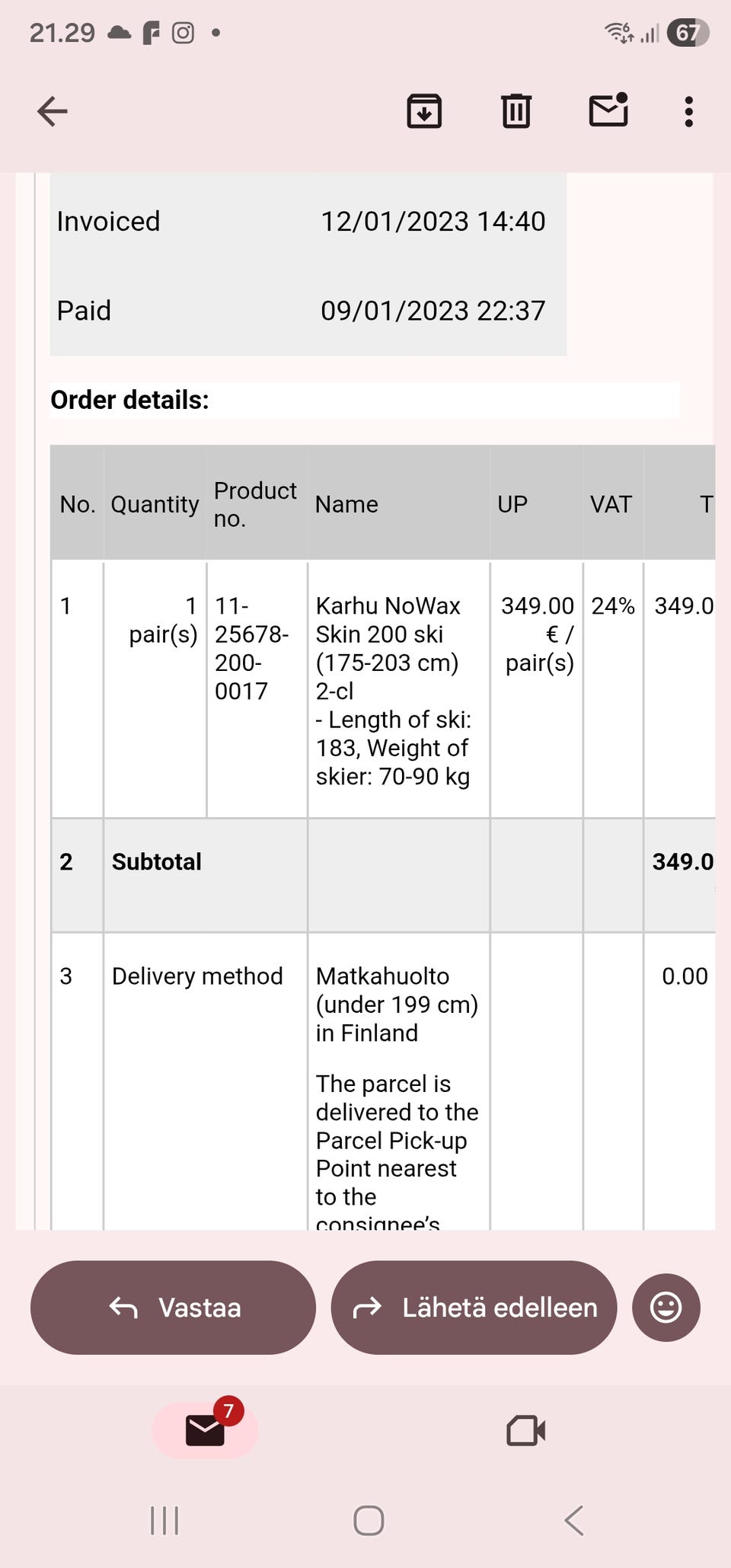Viewport: 731px width, 1568px height.
Task: Tap the Android home button
Action: click(x=369, y=1521)
